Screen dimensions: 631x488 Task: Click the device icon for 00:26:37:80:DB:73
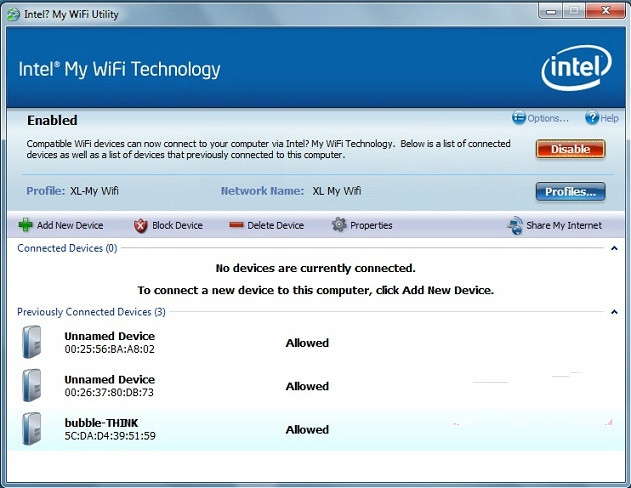[31, 385]
